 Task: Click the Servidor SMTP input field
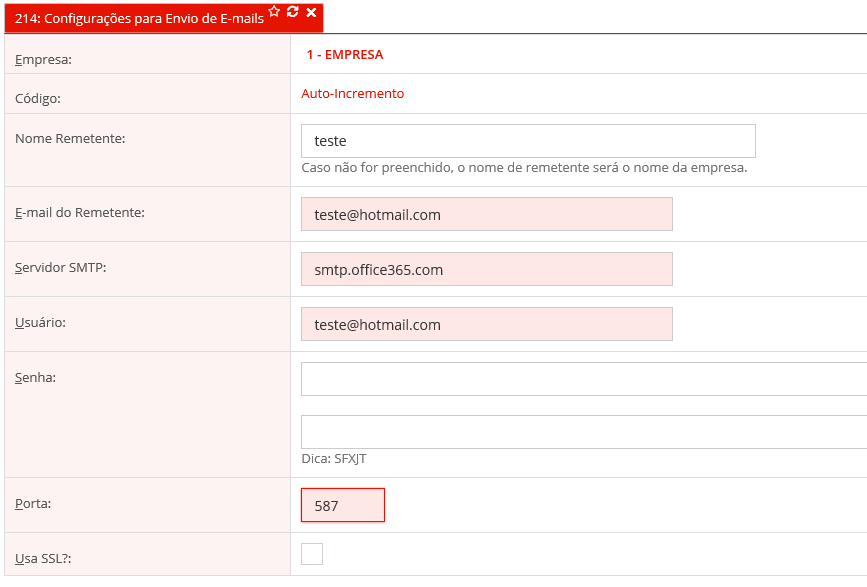[487, 269]
